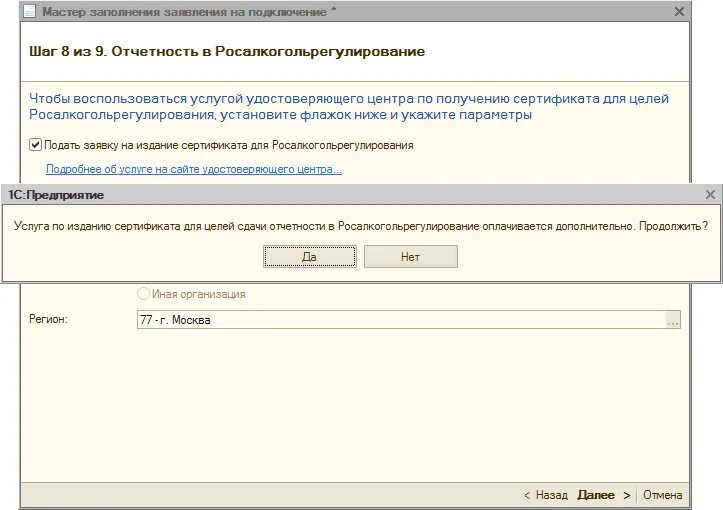Close the Мастер заполнения заявления window
Screen dimensions: 723x510
(679, 12)
